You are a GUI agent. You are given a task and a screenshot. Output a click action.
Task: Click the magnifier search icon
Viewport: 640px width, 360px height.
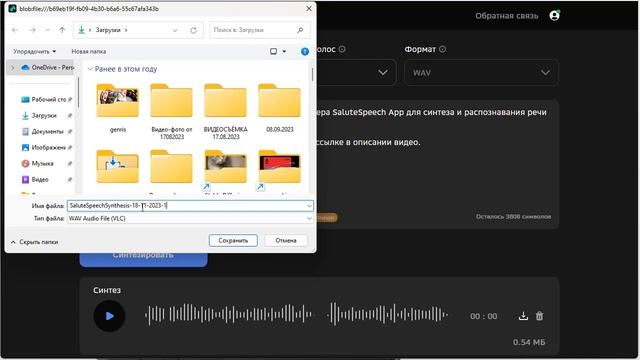click(x=300, y=30)
